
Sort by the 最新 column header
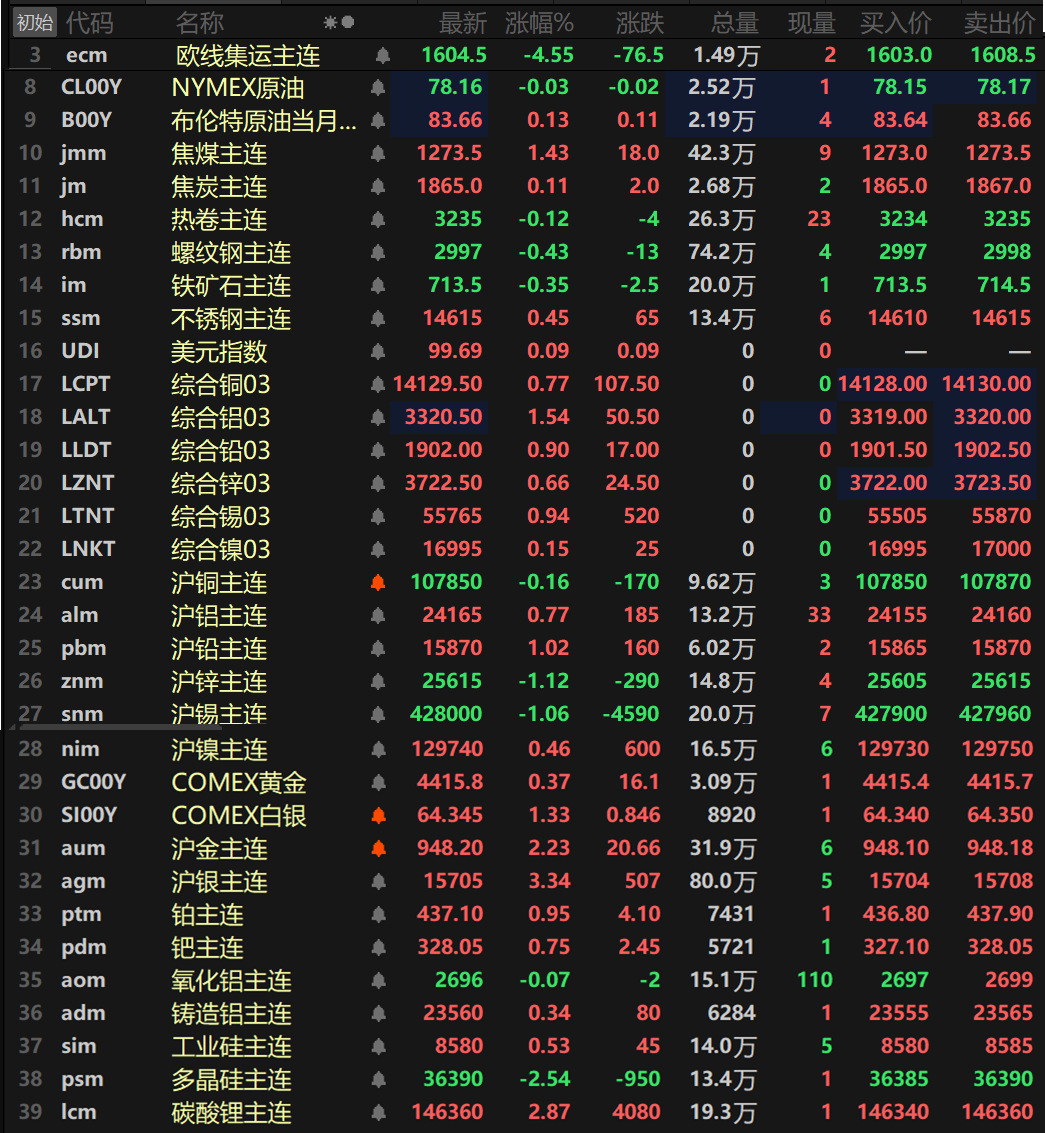463,23
